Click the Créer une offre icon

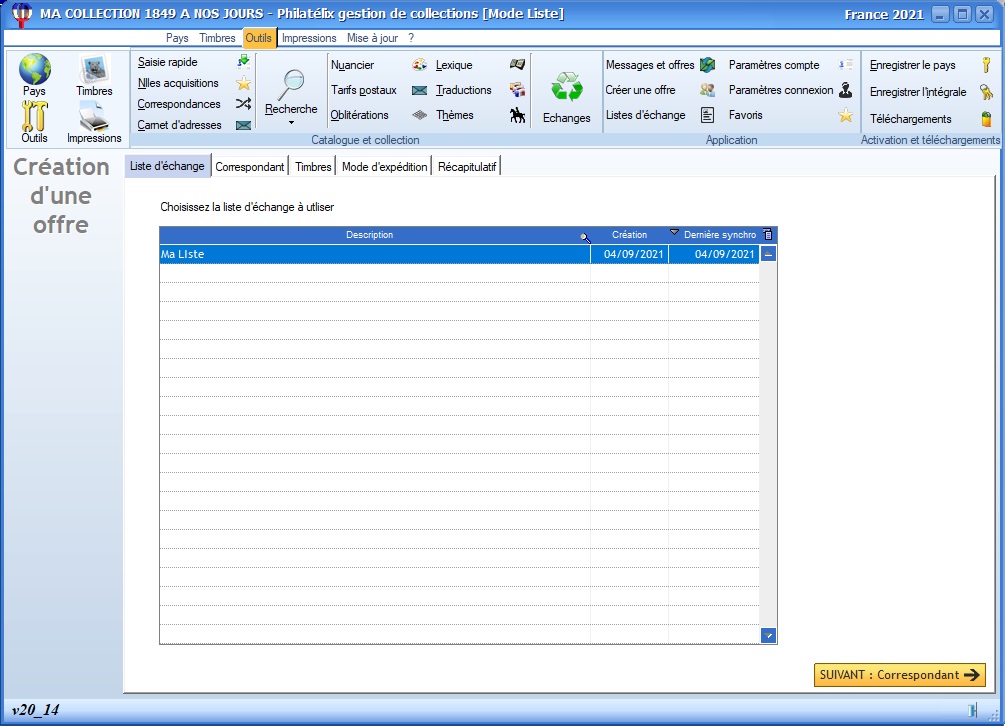click(707, 90)
